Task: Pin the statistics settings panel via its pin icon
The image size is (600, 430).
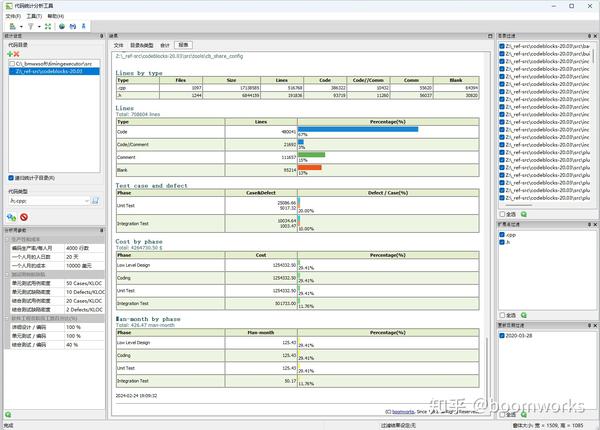Action: click(x=101, y=36)
